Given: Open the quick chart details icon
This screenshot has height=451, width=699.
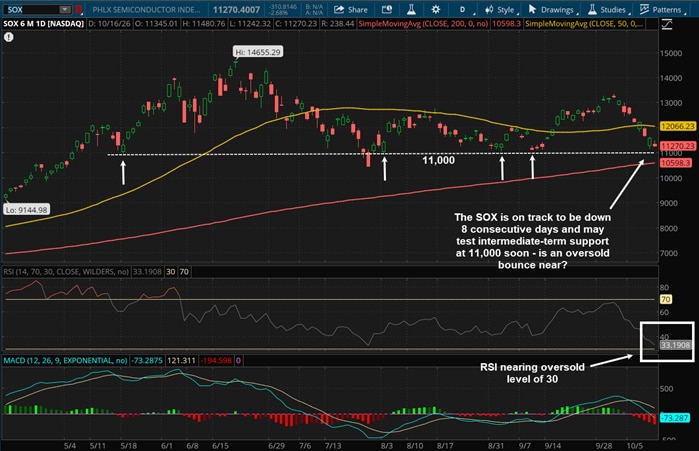Looking at the screenshot, I should click(x=387, y=9).
